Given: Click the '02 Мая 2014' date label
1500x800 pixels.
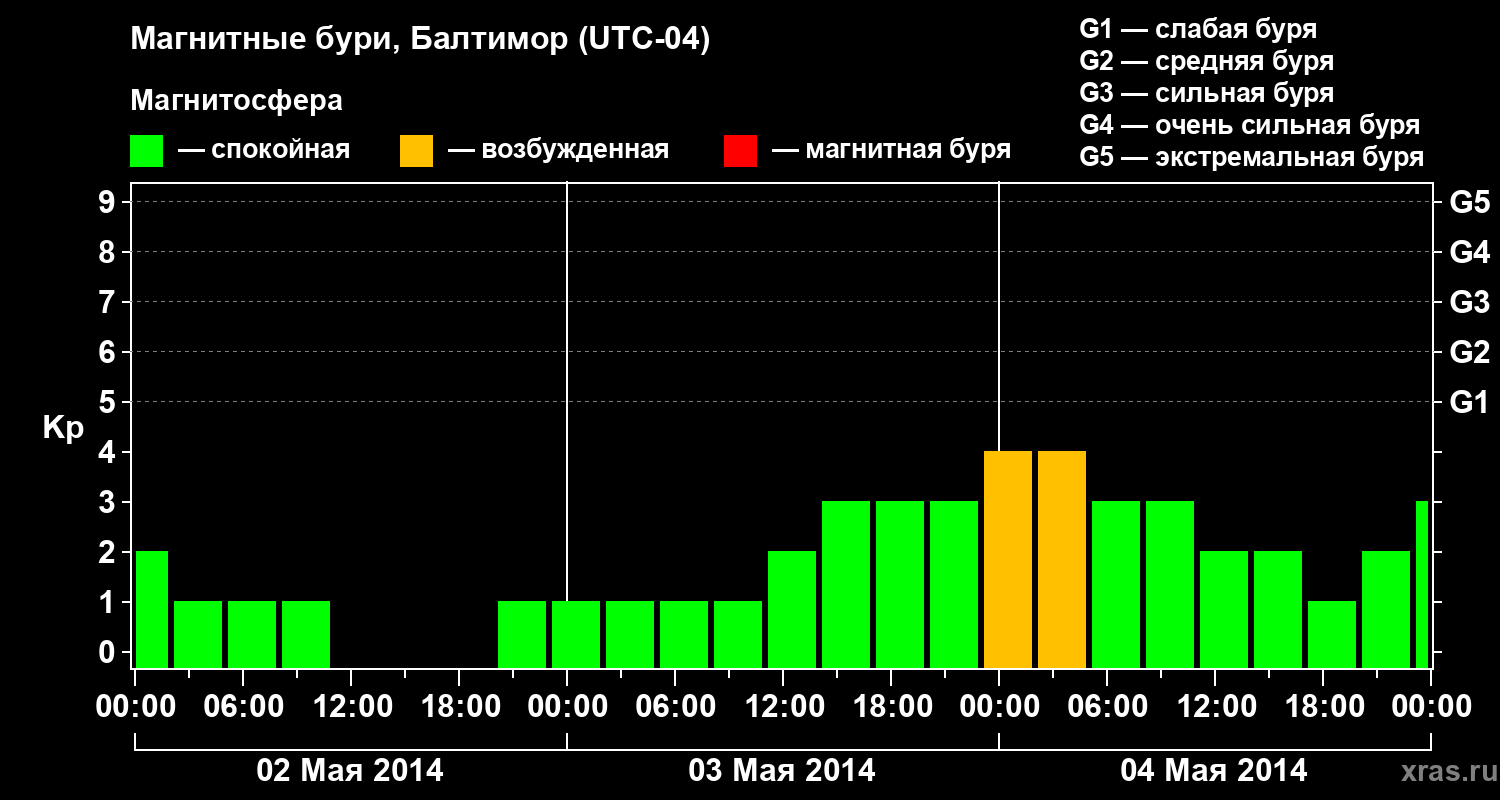Looking at the screenshot, I should 350,770.
